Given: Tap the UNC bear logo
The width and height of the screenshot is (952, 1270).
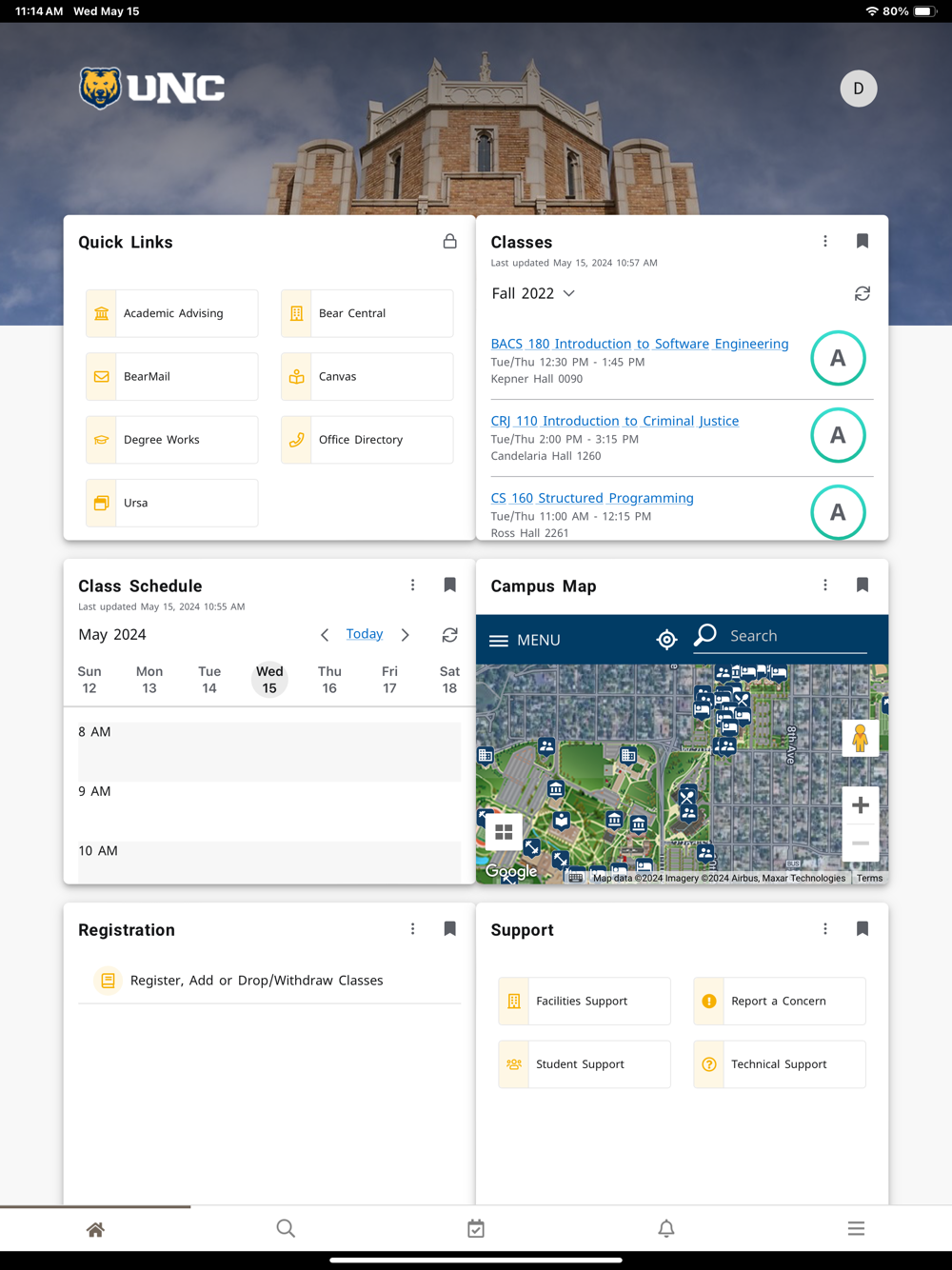Looking at the screenshot, I should coord(151,89).
